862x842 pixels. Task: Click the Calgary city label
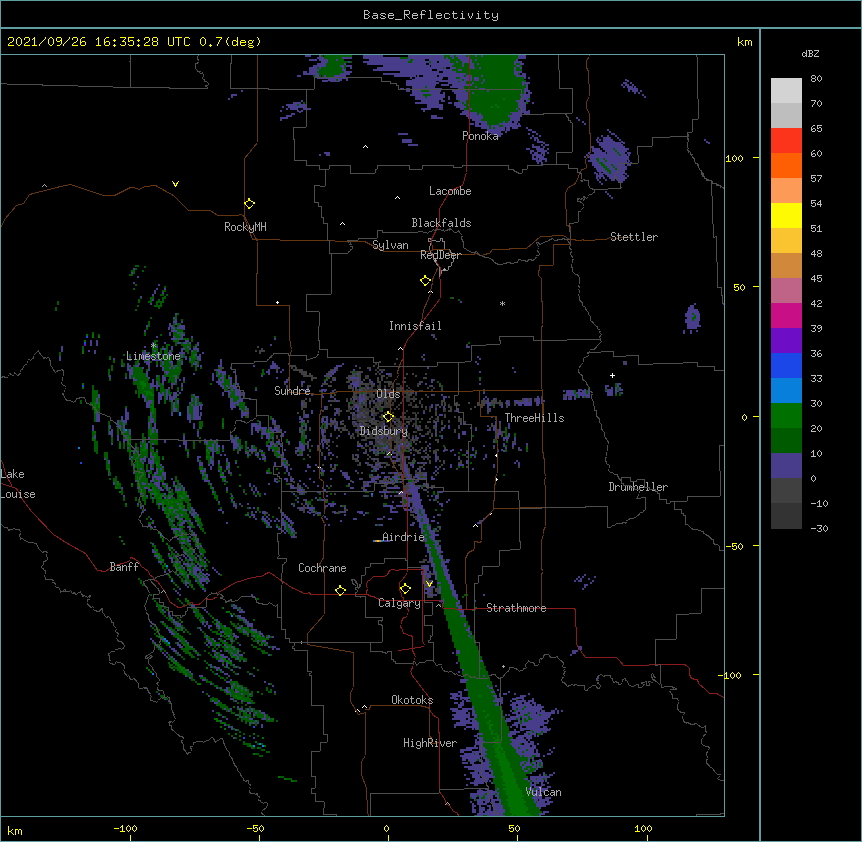pyautogui.click(x=399, y=603)
